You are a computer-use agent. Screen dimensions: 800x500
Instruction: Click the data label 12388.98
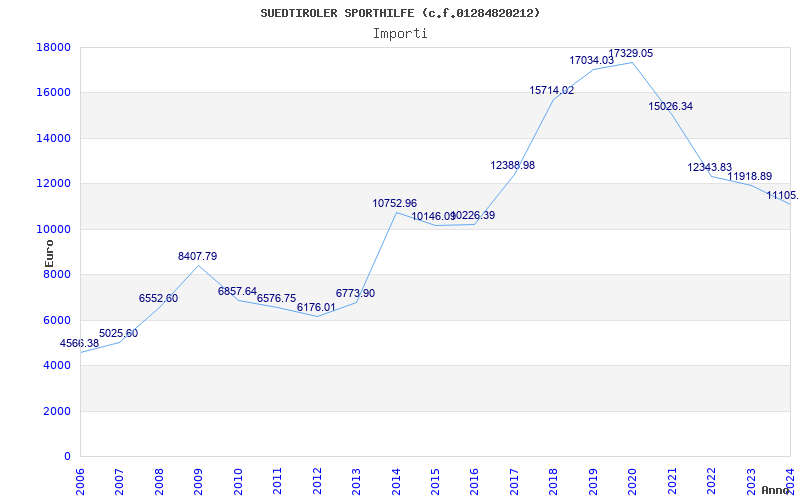513,165
